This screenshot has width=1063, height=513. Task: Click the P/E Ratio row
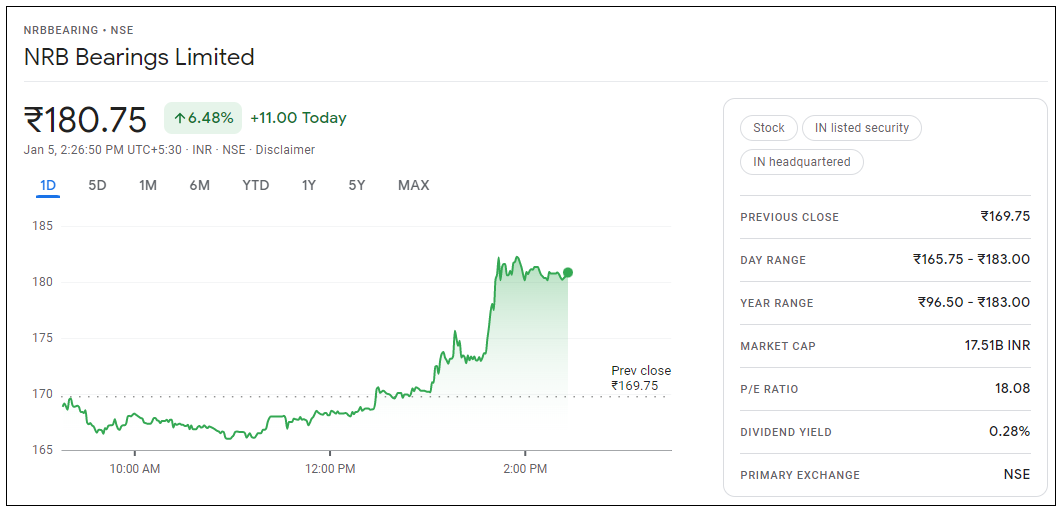coord(885,389)
